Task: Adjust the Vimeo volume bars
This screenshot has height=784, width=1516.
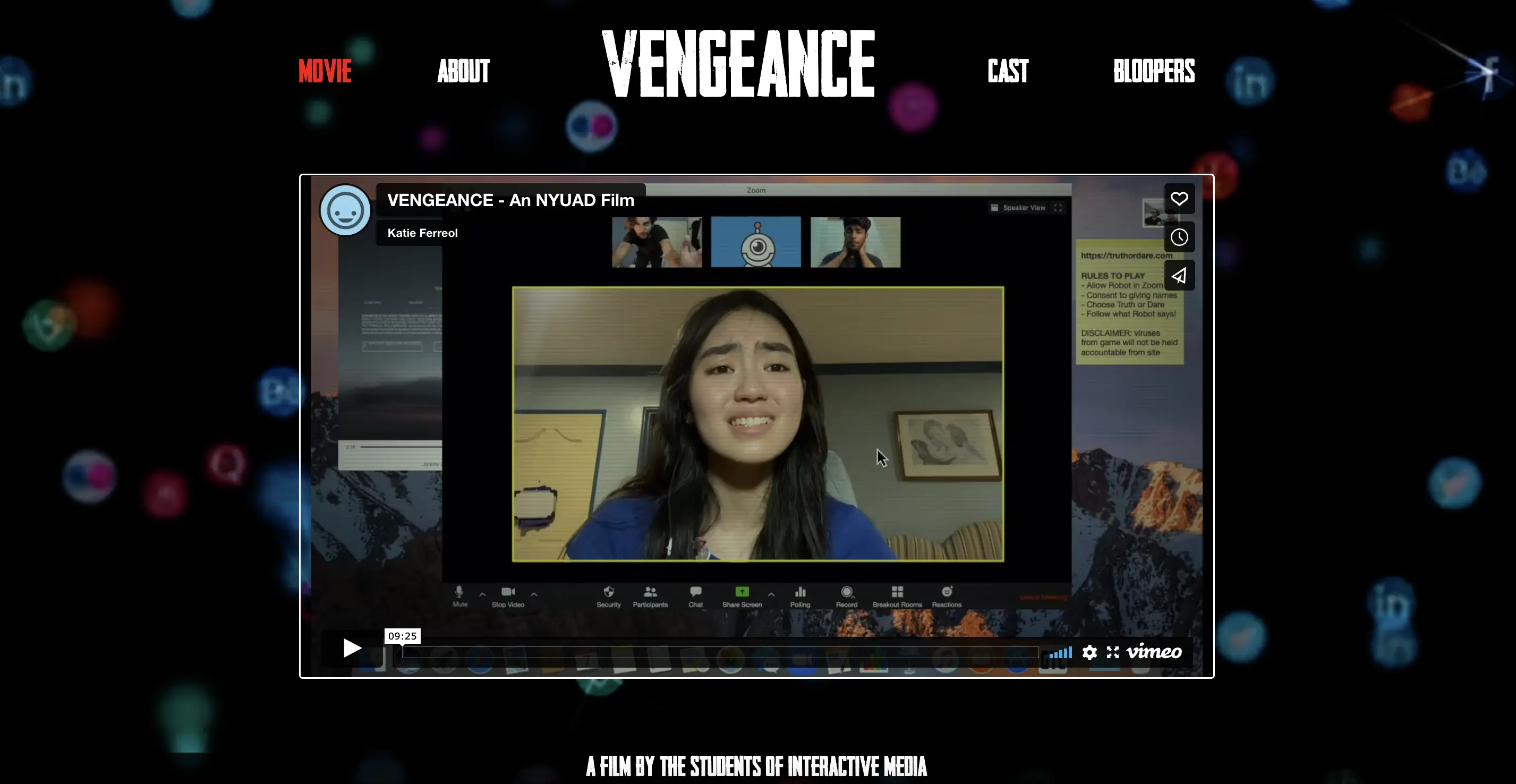Action: click(x=1060, y=652)
